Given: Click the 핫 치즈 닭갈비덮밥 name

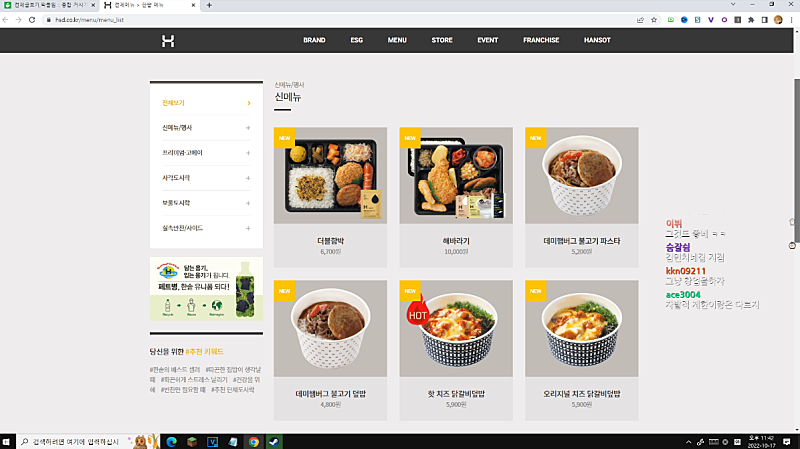Looking at the screenshot, I should click(x=456, y=394).
